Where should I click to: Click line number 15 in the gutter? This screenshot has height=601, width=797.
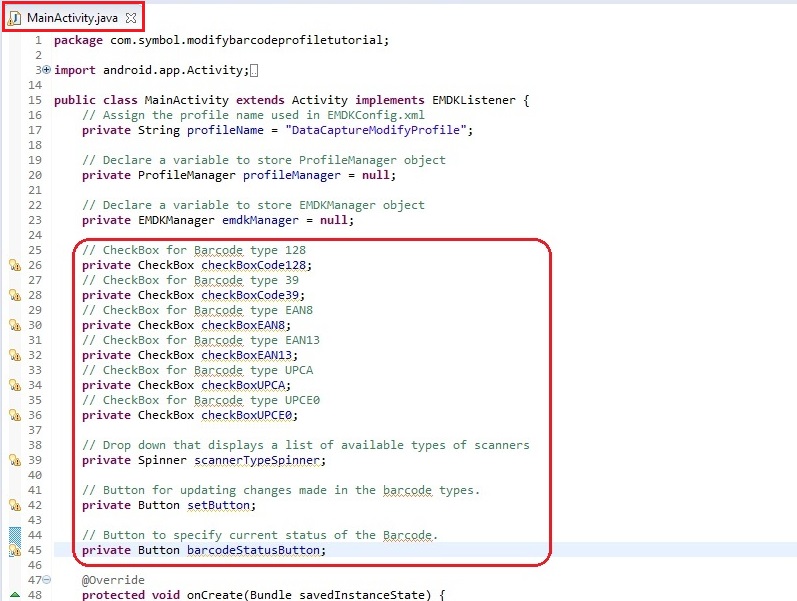[x=35, y=100]
